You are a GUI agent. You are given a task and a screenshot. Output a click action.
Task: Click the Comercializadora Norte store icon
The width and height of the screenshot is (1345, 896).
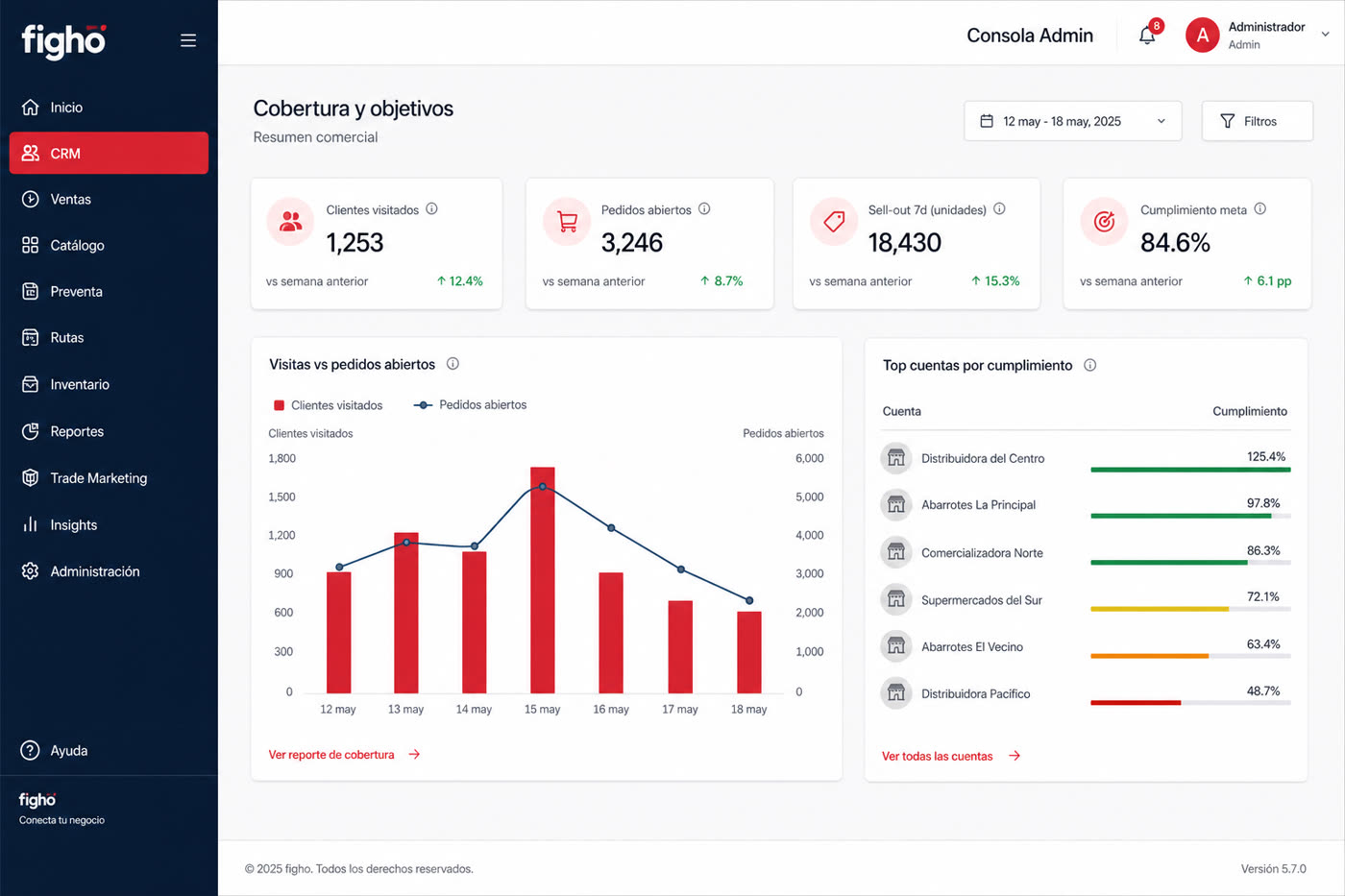tap(895, 552)
